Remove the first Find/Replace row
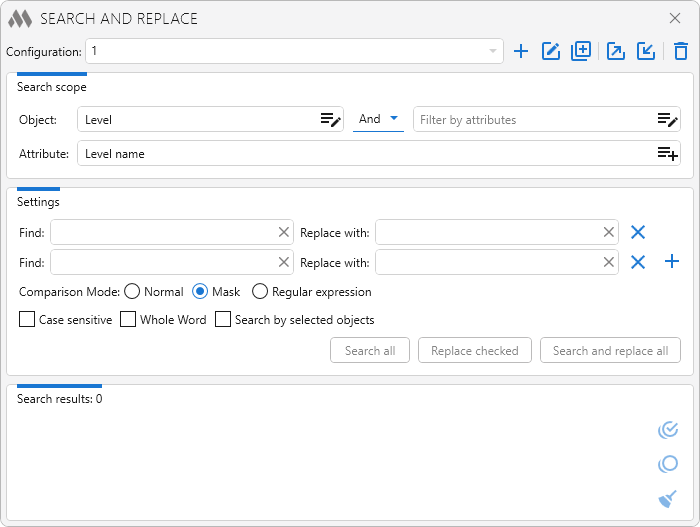Screen dimensions: 700x527 pos(638,232)
